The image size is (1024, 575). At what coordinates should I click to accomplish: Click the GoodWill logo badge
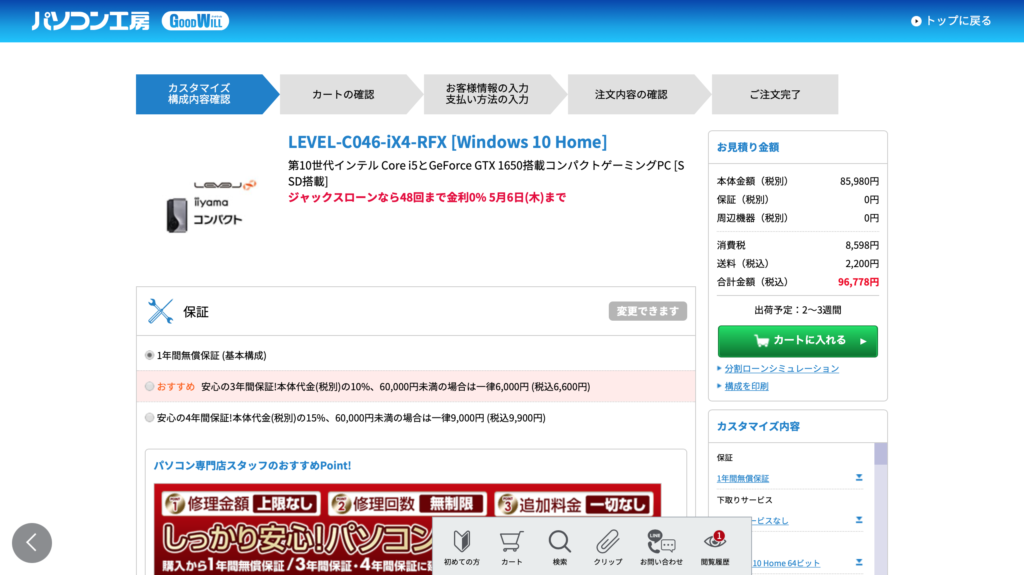195,21
